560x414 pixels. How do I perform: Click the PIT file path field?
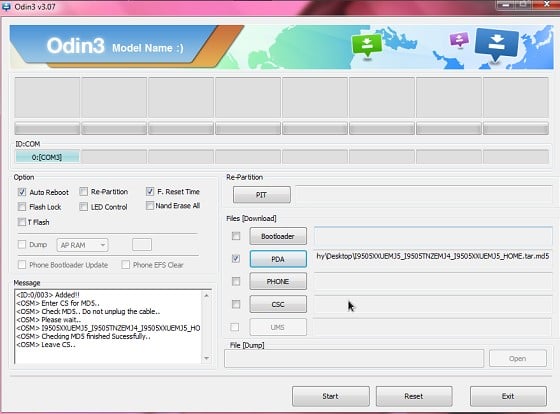pyautogui.click(x=424, y=195)
